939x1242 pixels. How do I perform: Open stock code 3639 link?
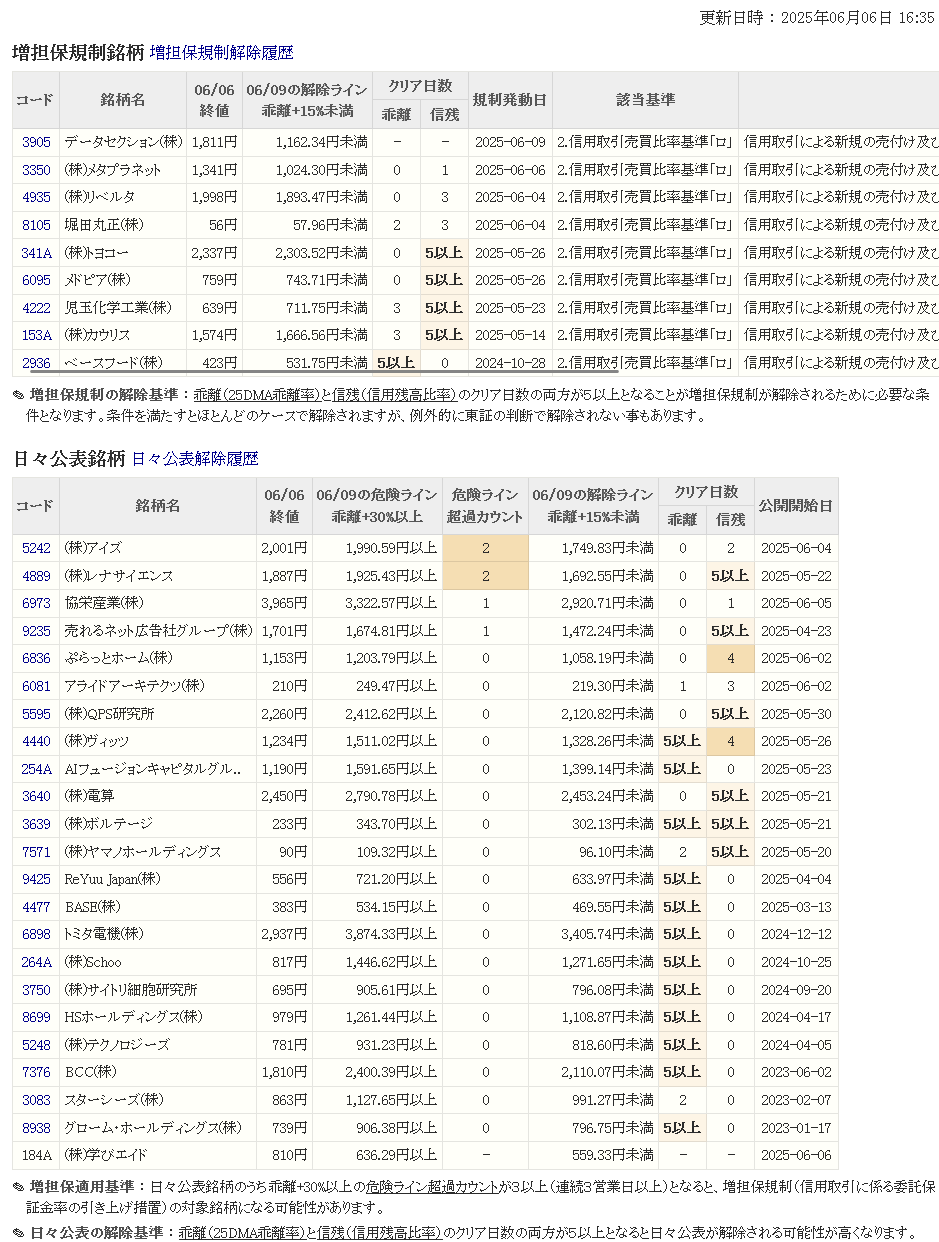(36, 824)
